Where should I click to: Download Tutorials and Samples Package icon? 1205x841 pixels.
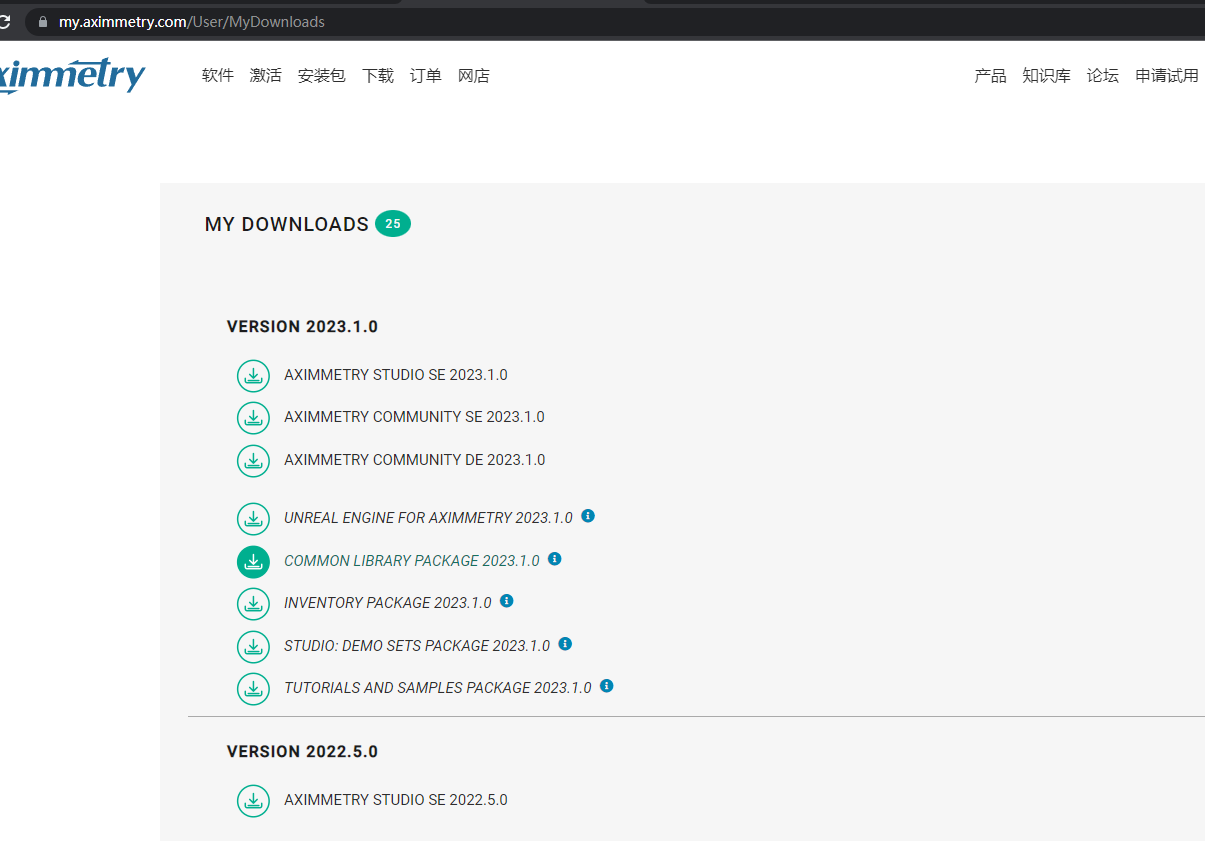pos(253,689)
